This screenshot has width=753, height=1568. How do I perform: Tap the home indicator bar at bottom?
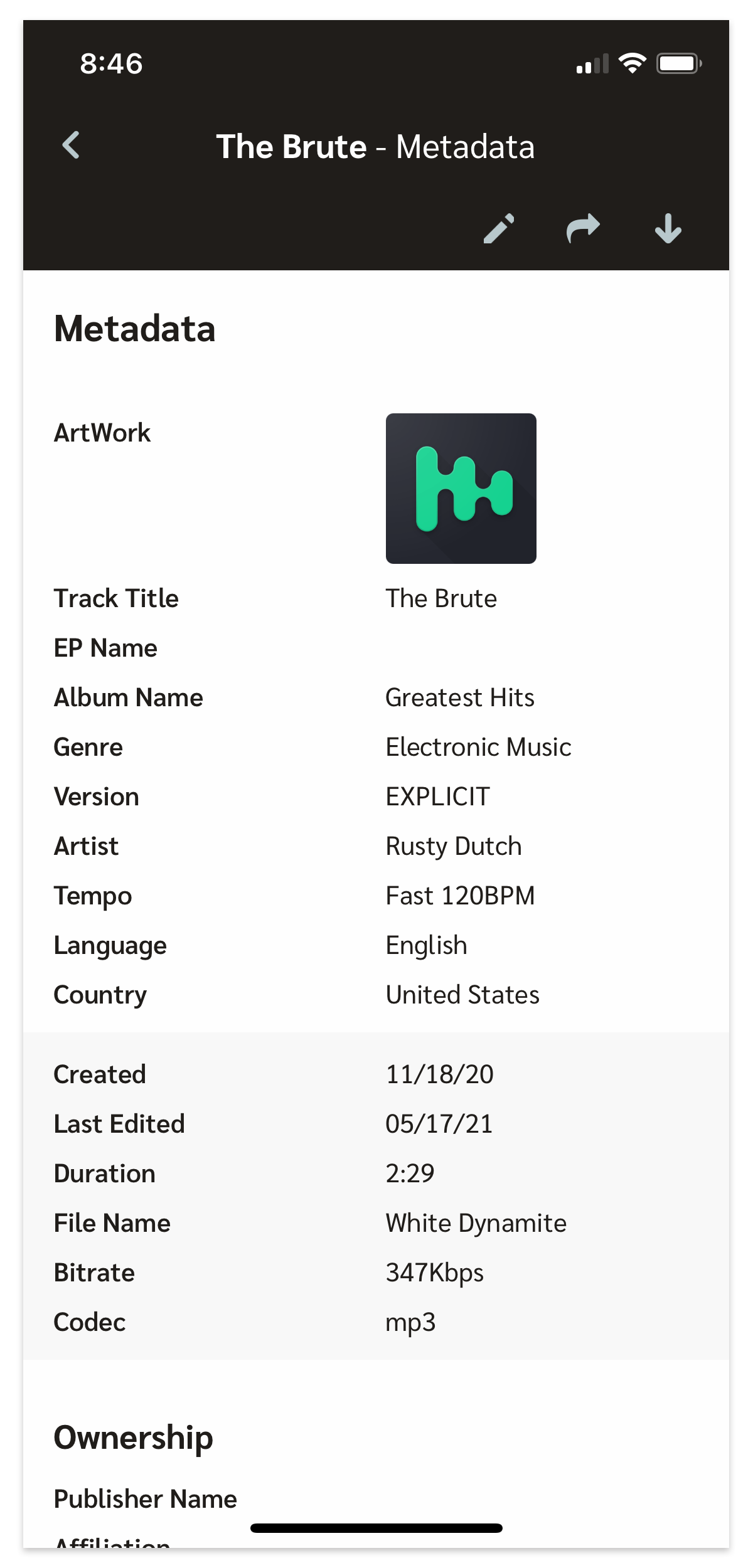pos(376,1528)
